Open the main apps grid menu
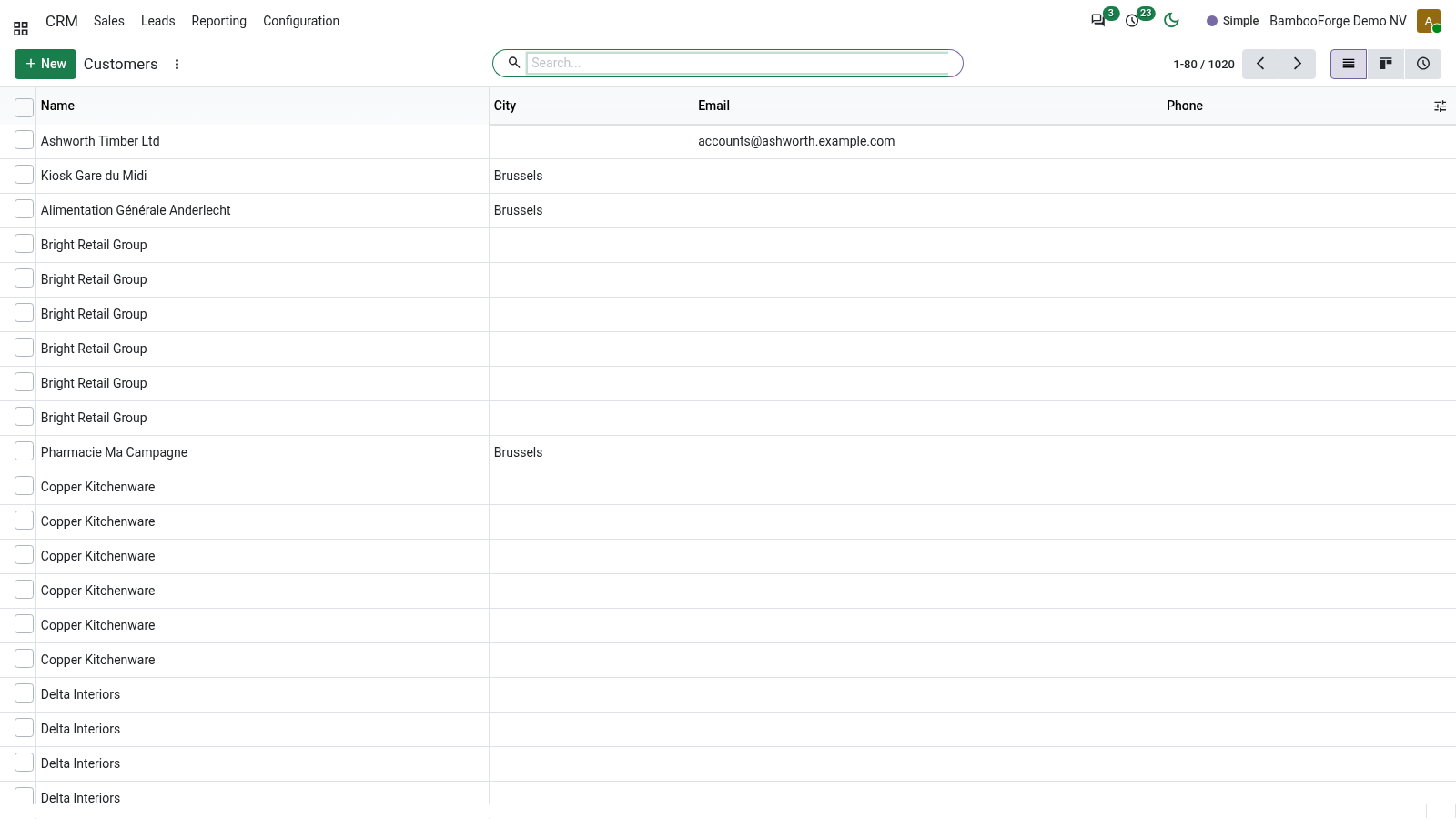 click(21, 28)
